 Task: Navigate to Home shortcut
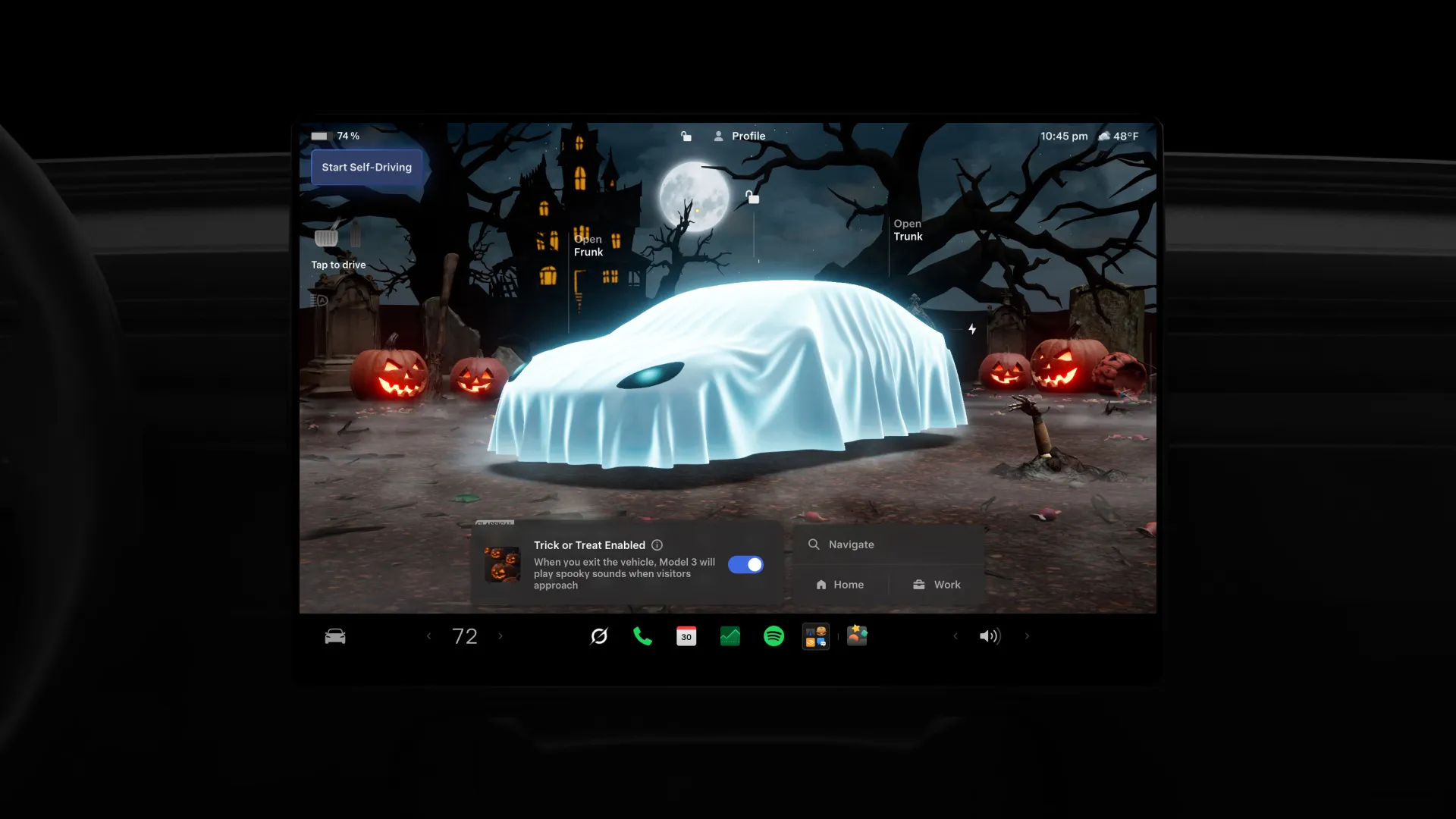(840, 585)
